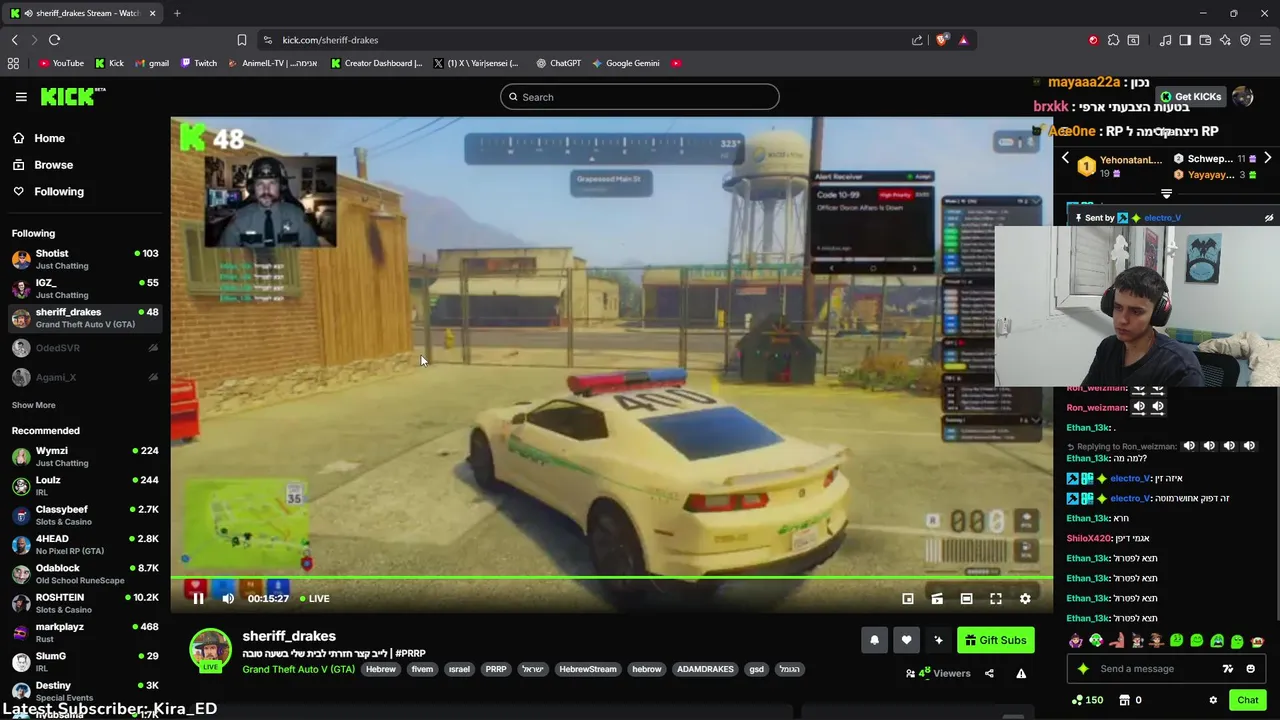Reload the browser page
Viewport: 1280px width, 720px height.
54,40
